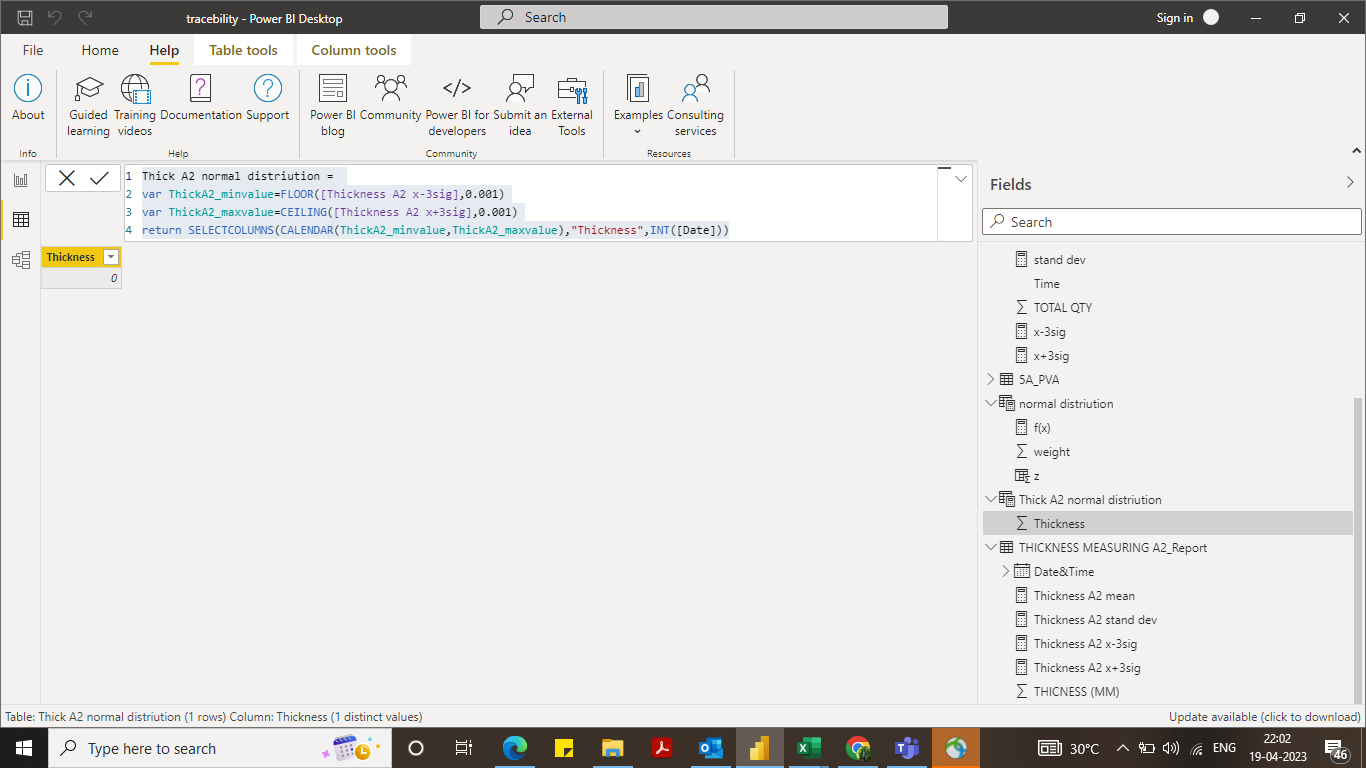Open Power BI for developers
The height and width of the screenshot is (768, 1366).
(457, 105)
